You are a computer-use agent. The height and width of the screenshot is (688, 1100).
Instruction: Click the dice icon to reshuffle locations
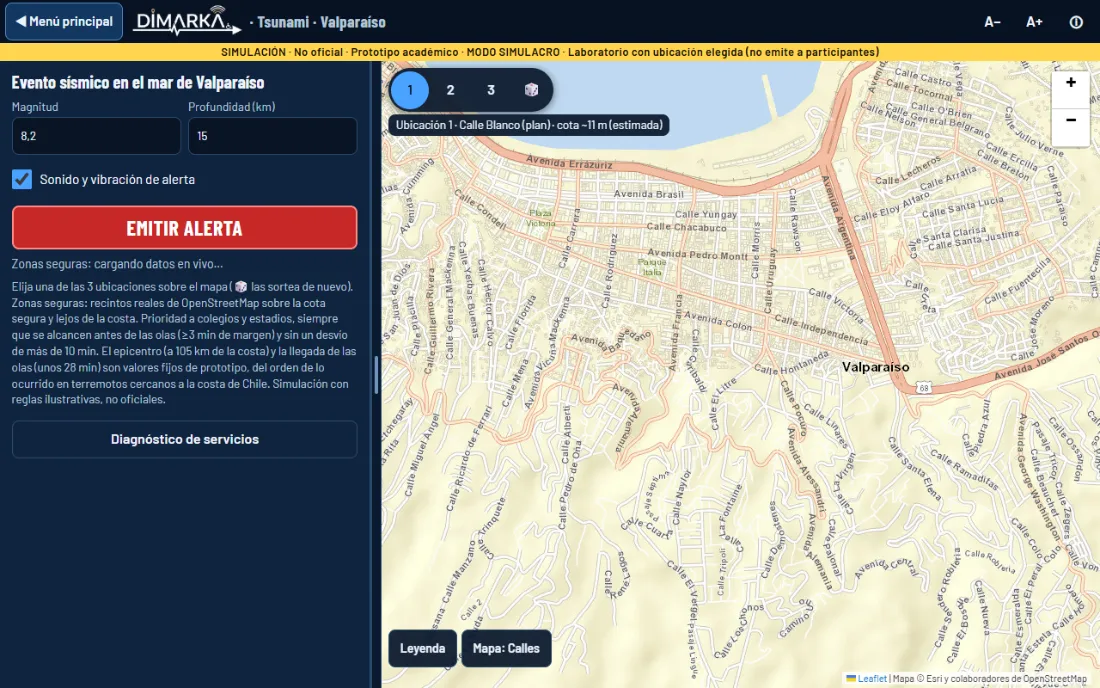(531, 90)
